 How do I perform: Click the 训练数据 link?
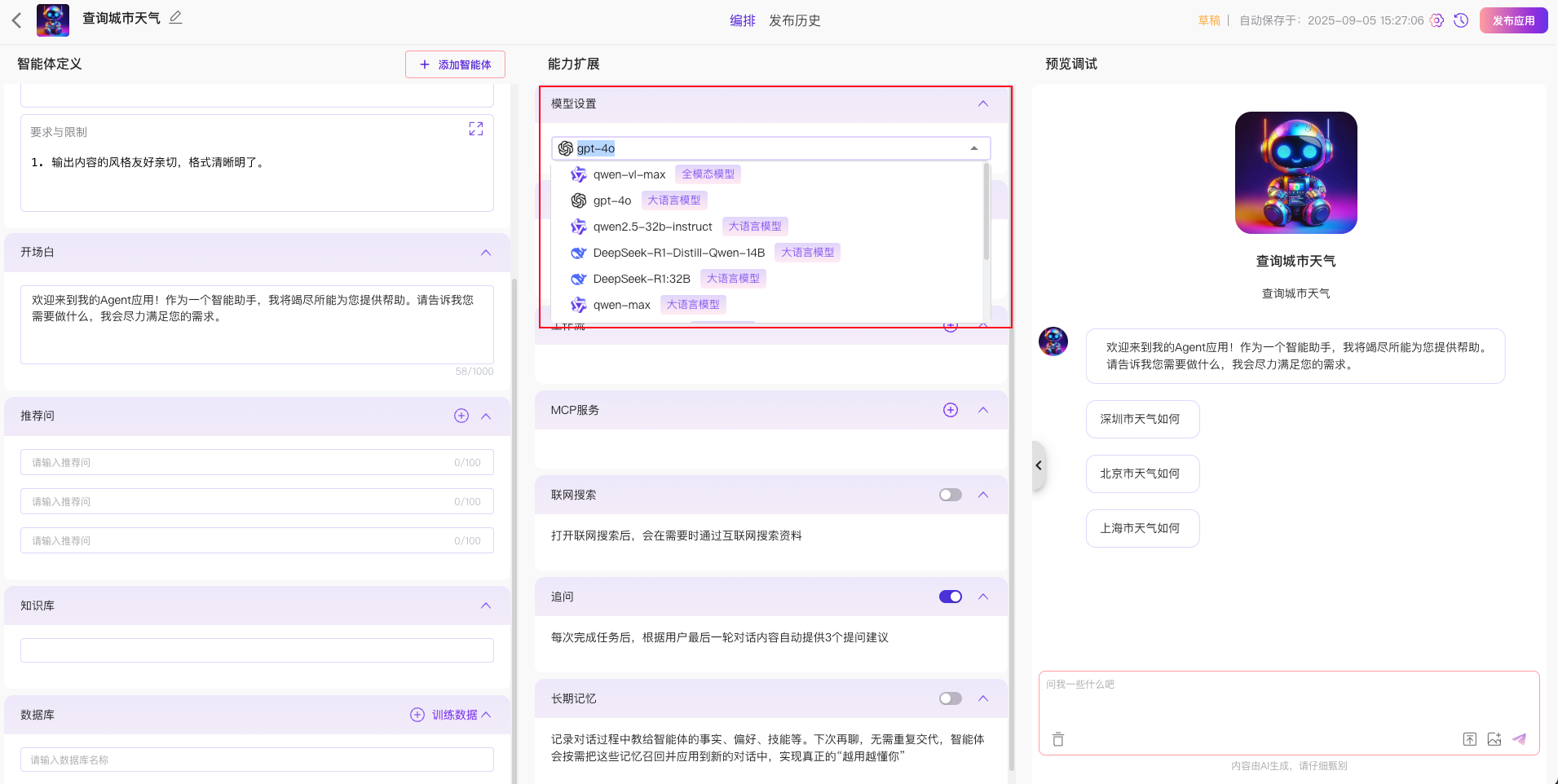(x=454, y=715)
